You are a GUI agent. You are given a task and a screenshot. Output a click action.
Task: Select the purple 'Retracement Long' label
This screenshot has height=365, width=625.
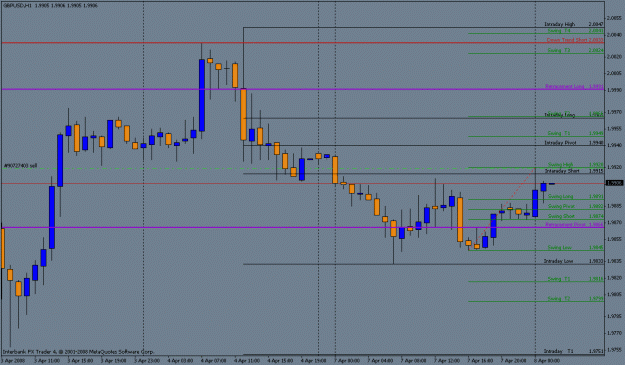[x=565, y=86]
